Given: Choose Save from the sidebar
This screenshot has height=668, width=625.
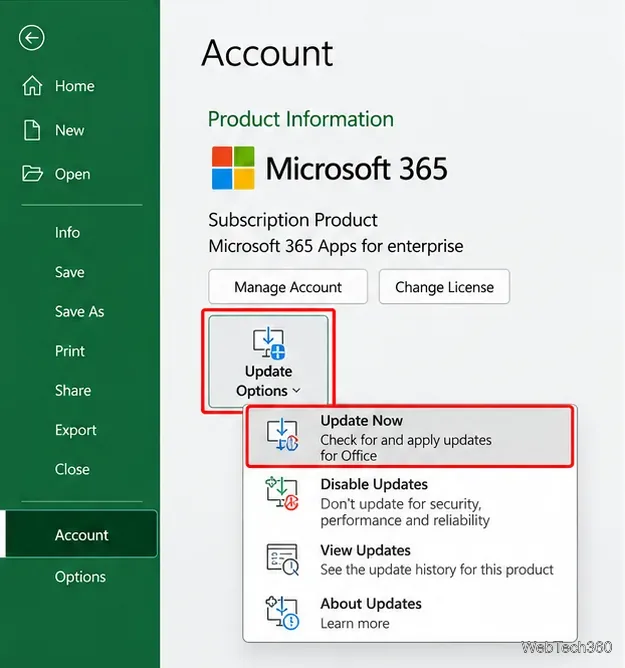Looking at the screenshot, I should coord(69,272).
